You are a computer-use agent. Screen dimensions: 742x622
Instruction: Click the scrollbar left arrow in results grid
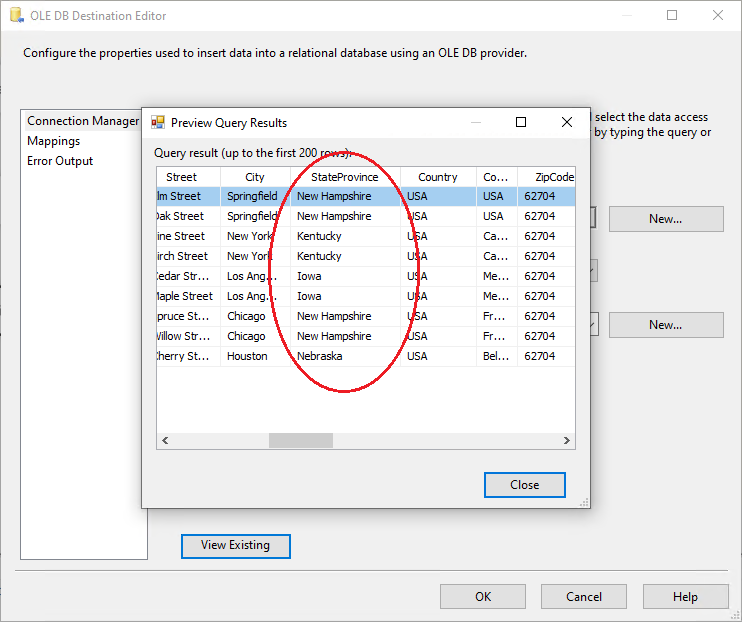pos(165,440)
